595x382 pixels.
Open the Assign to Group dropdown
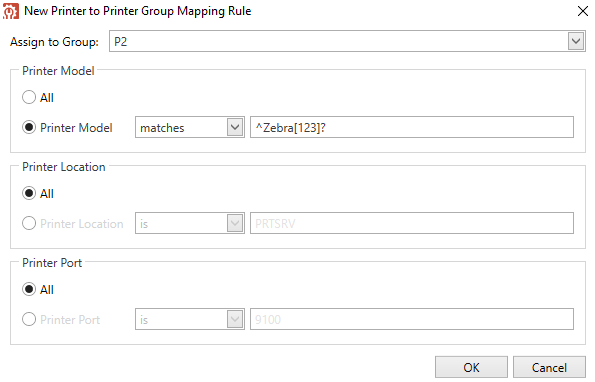(576, 41)
